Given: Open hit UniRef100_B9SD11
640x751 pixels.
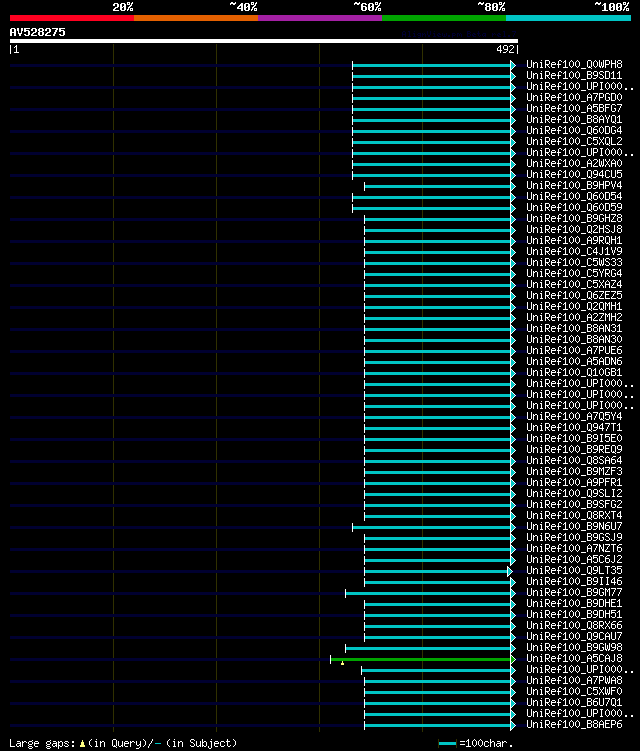Looking at the screenshot, I should pyautogui.click(x=574, y=75).
